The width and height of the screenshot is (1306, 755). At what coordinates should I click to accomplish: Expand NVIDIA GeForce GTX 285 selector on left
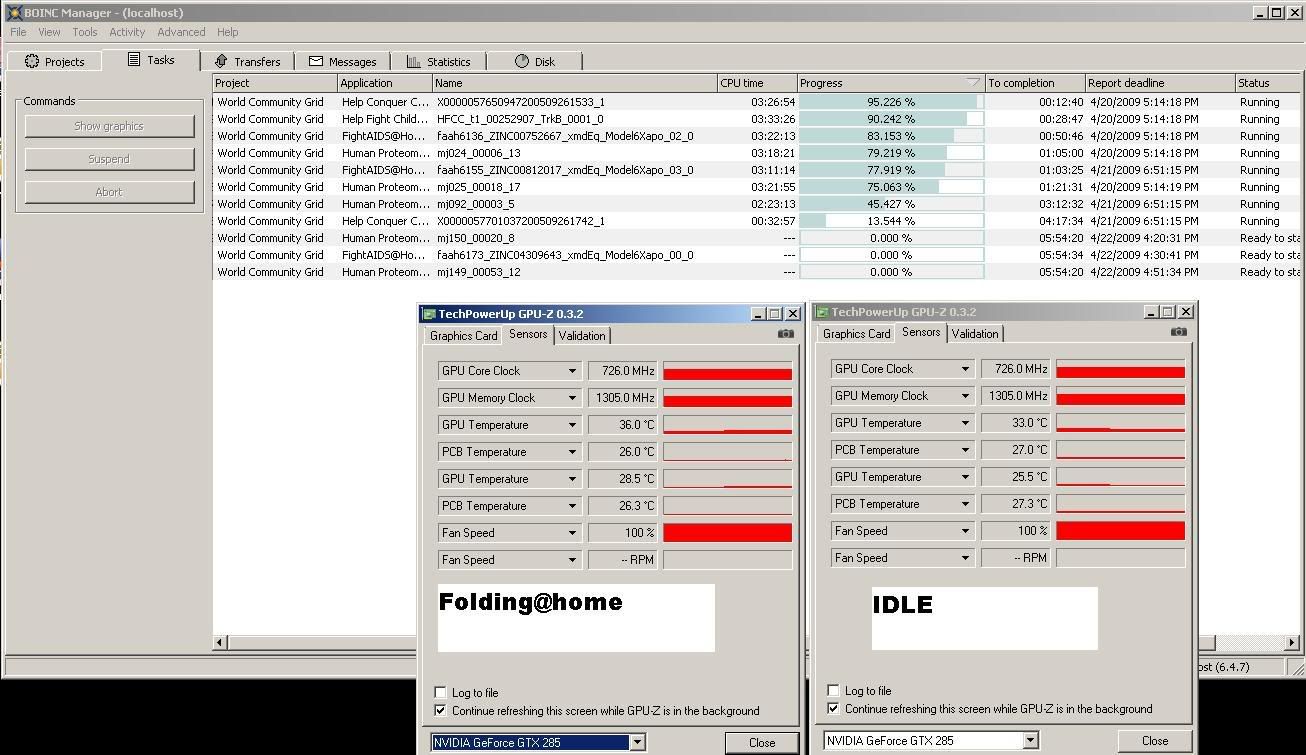point(637,742)
